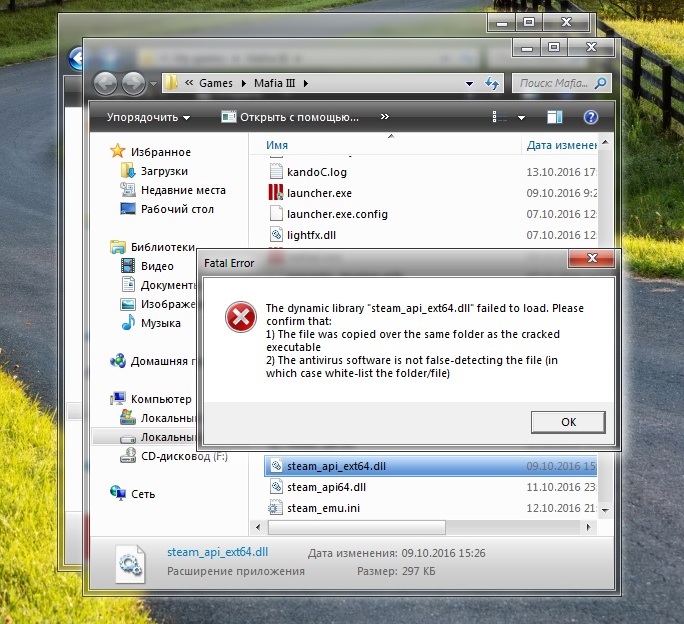
Task: Click launcher.exe red icon
Action: [x=276, y=192]
